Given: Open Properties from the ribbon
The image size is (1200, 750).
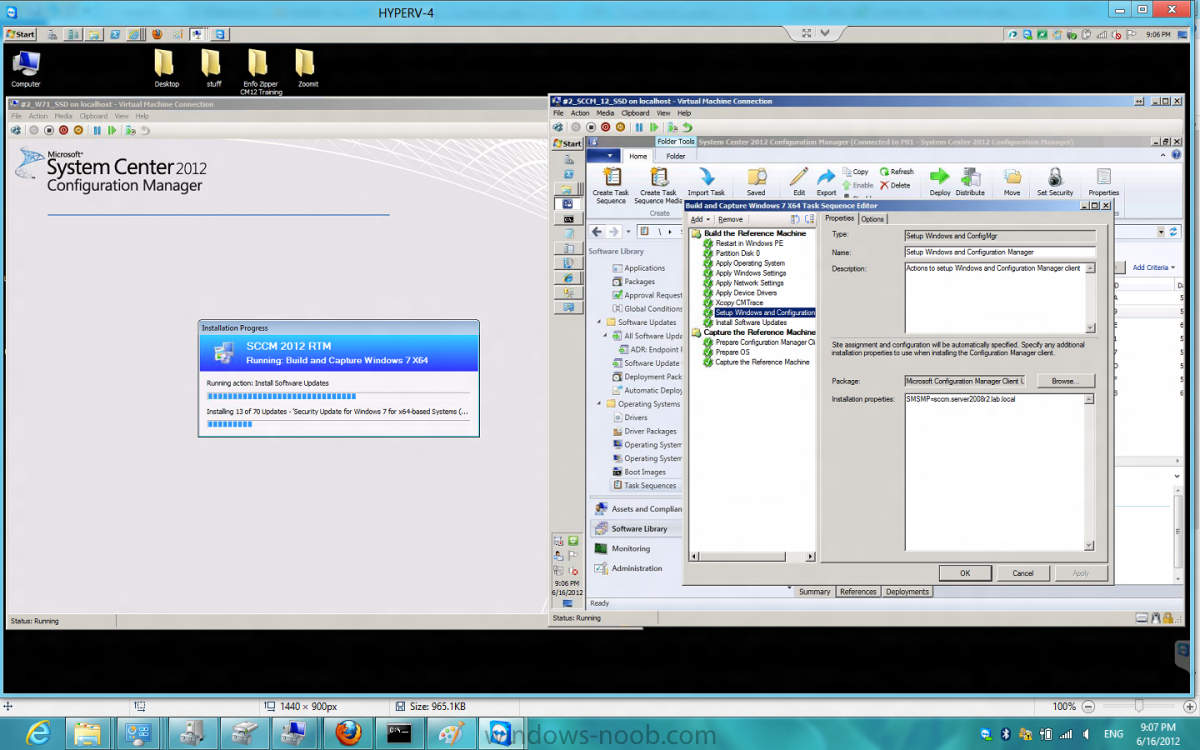Looking at the screenshot, I should 1103,182.
